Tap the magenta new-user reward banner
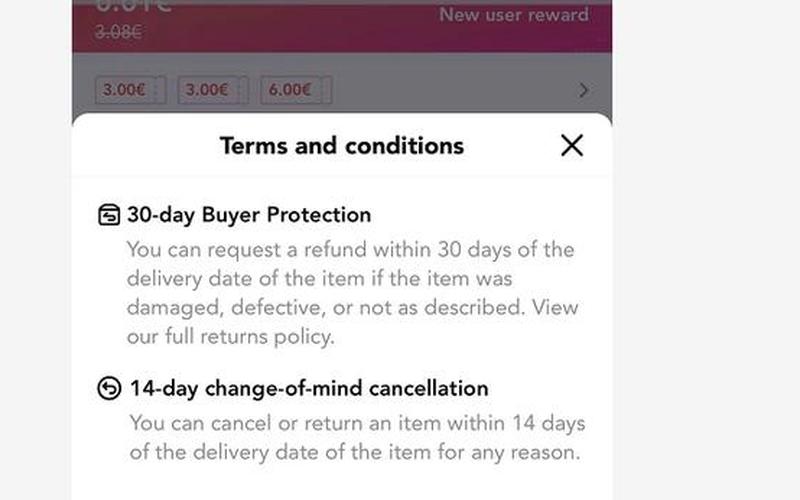 tap(342, 26)
